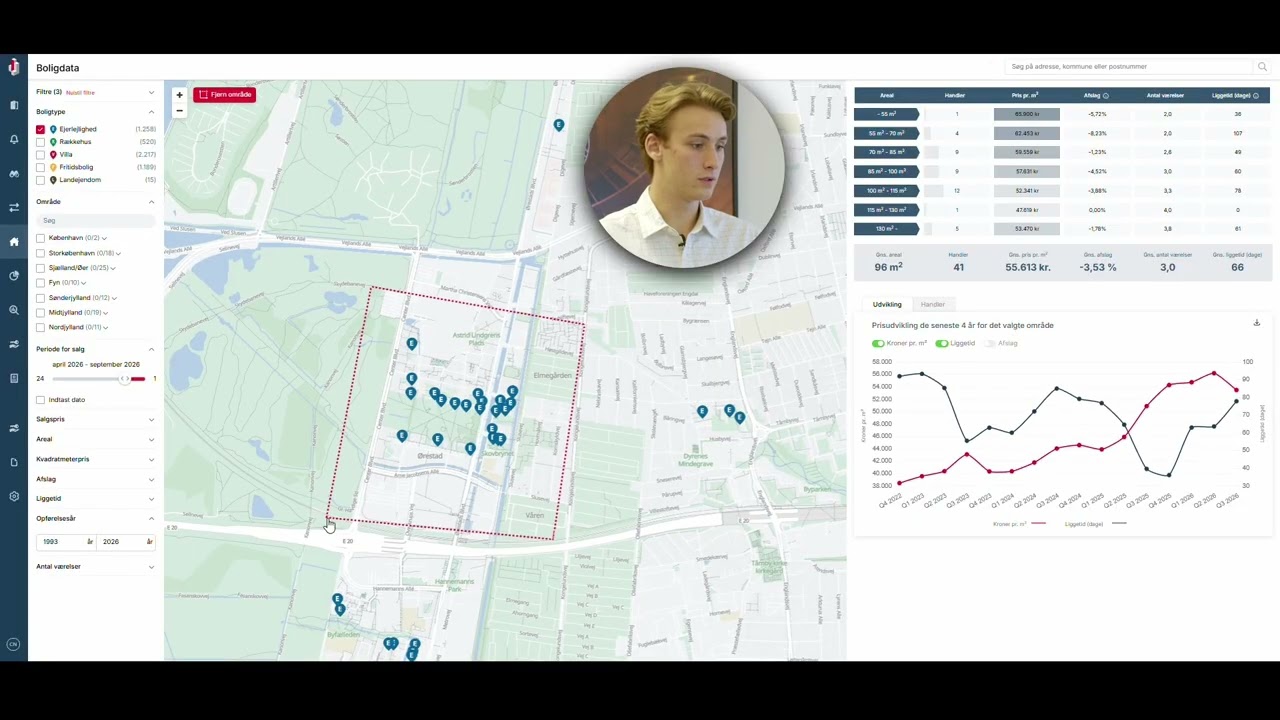1280x720 pixels.
Task: Select the swap arrows sidebar icon
Action: pyautogui.click(x=14, y=207)
